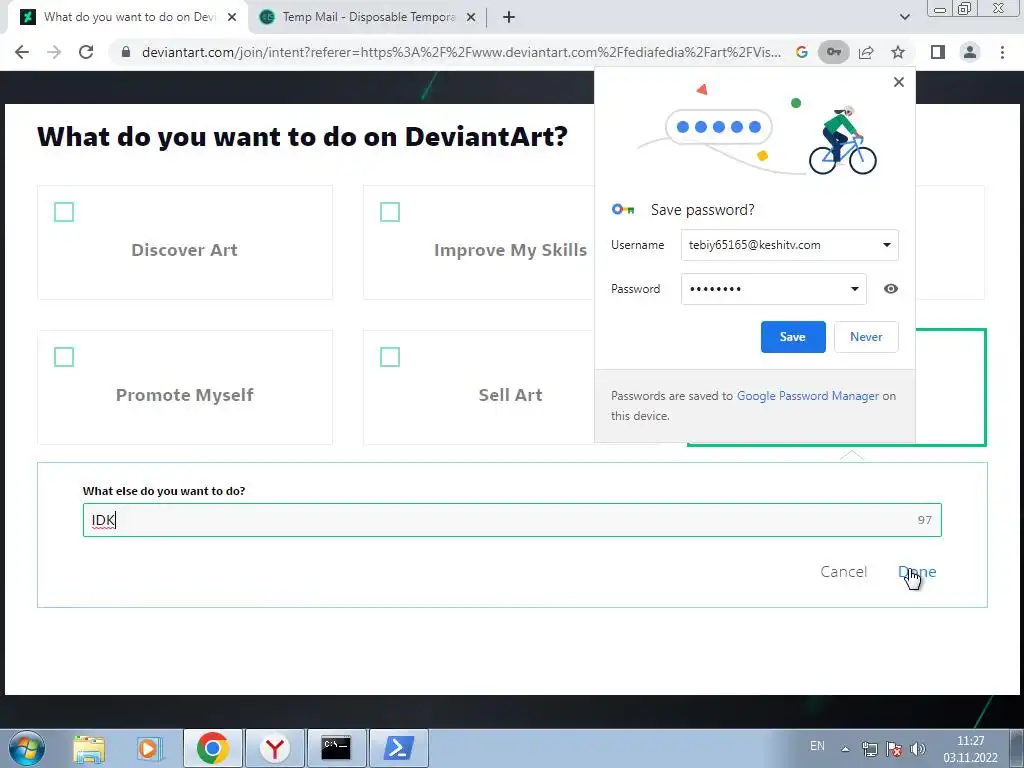Expand the Username dropdown arrow

[x=886, y=245]
